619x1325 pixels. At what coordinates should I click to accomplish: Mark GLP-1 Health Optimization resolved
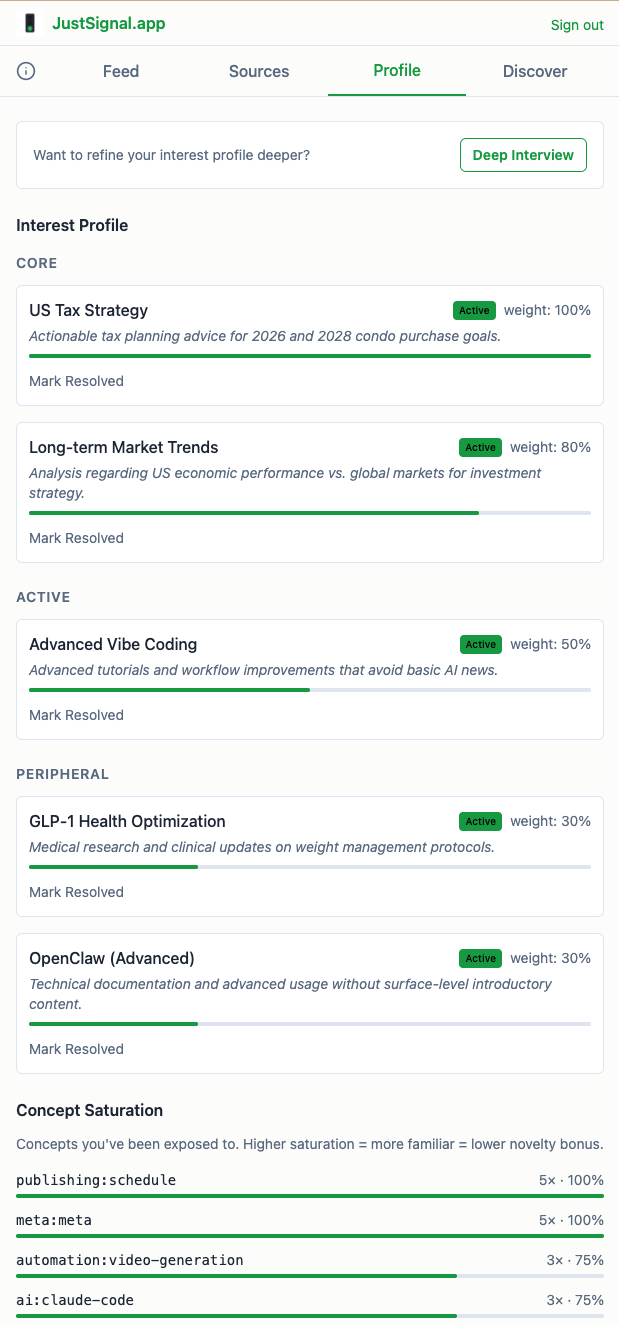[x=76, y=892]
